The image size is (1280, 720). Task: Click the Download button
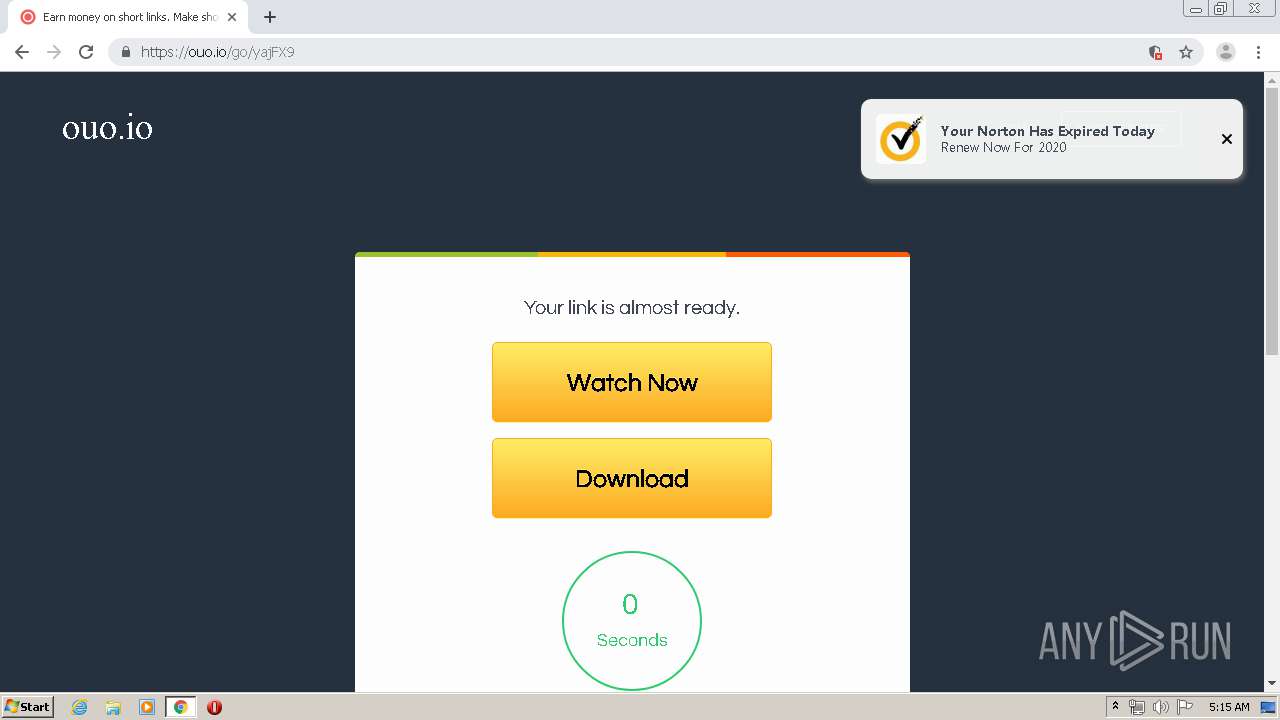point(632,478)
